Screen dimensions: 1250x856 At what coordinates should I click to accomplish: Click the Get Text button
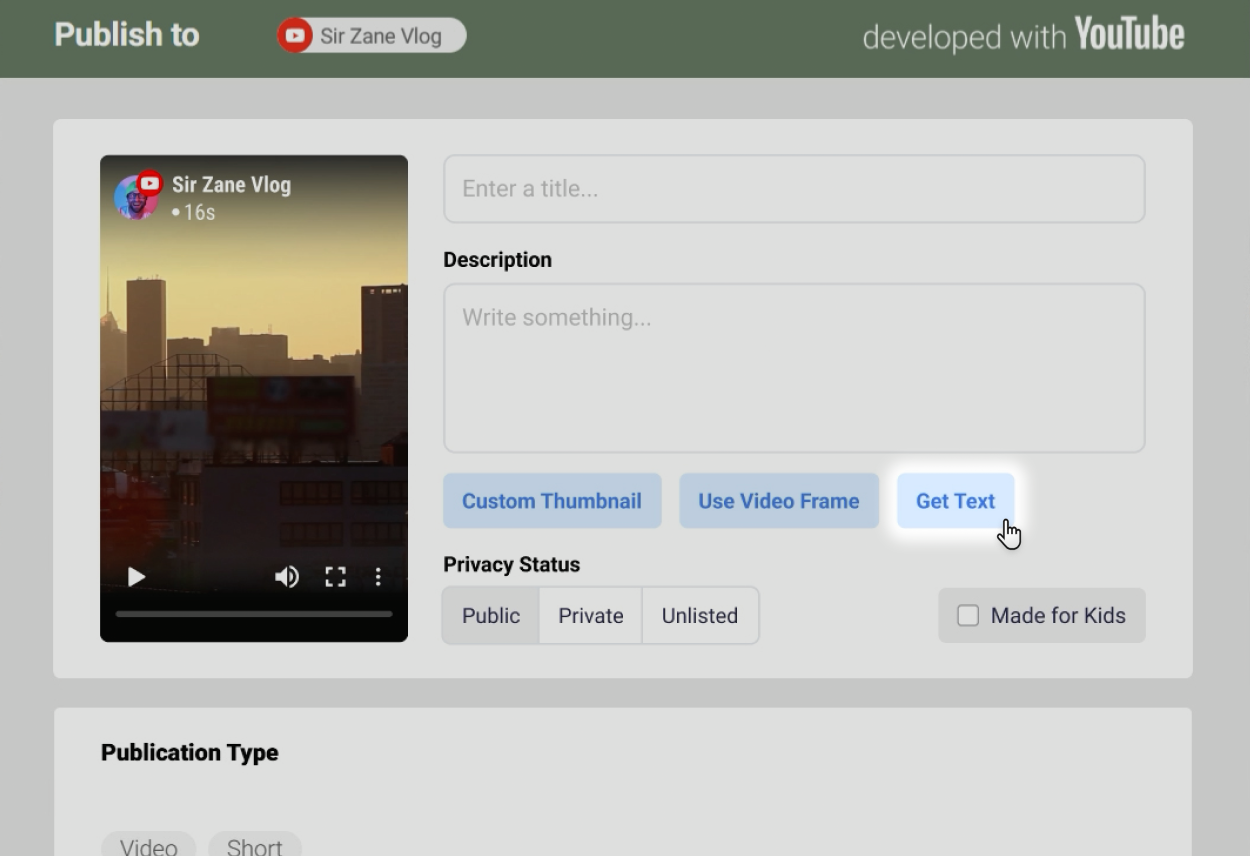point(955,501)
